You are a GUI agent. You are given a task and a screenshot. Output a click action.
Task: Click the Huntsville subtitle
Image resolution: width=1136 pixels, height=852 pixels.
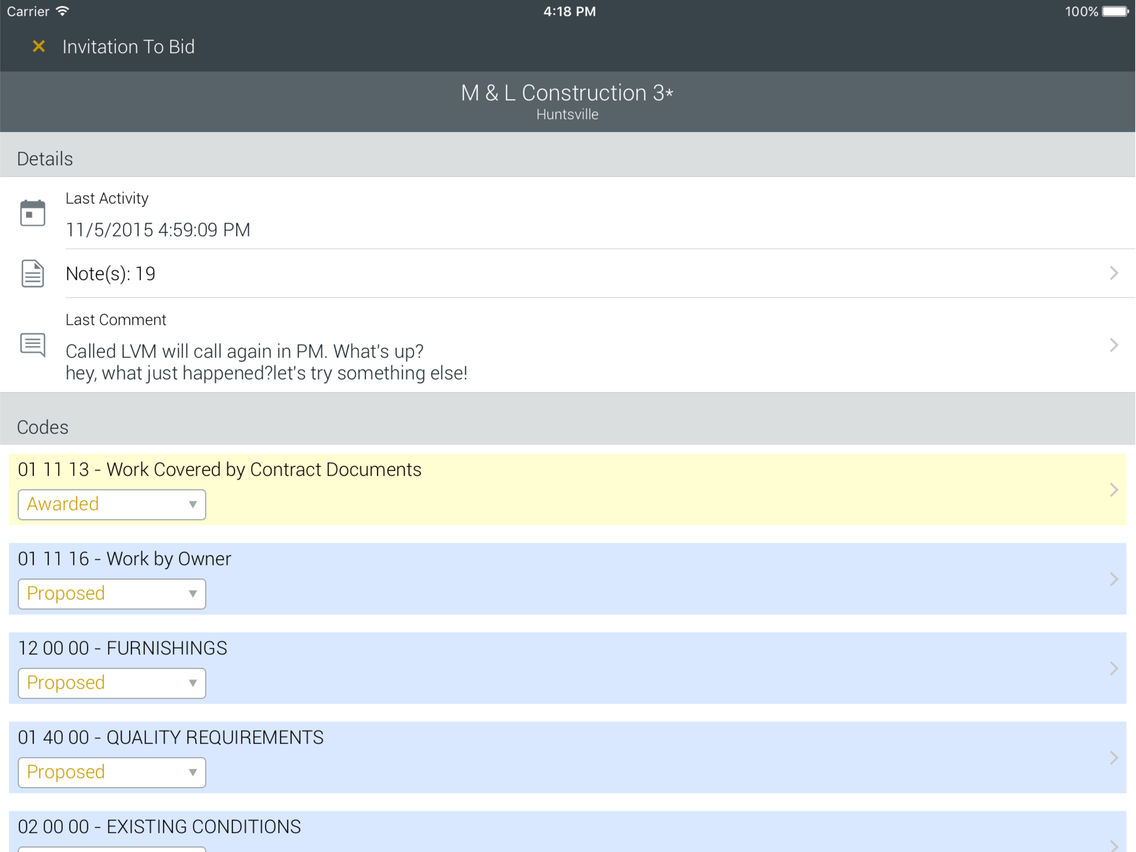tap(567, 114)
